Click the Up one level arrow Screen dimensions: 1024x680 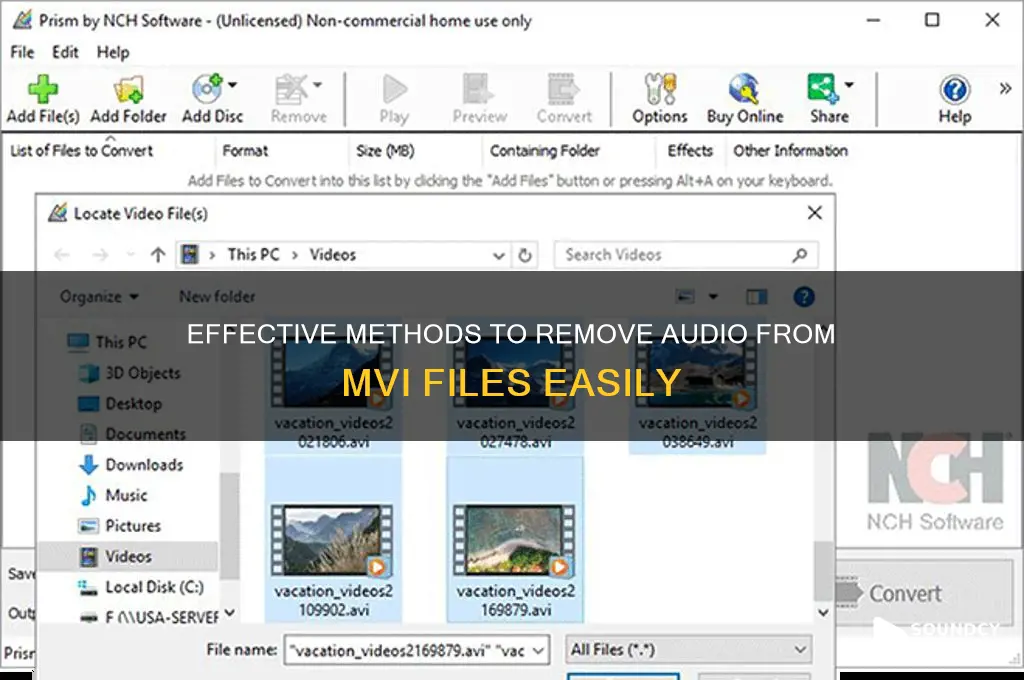[157, 255]
